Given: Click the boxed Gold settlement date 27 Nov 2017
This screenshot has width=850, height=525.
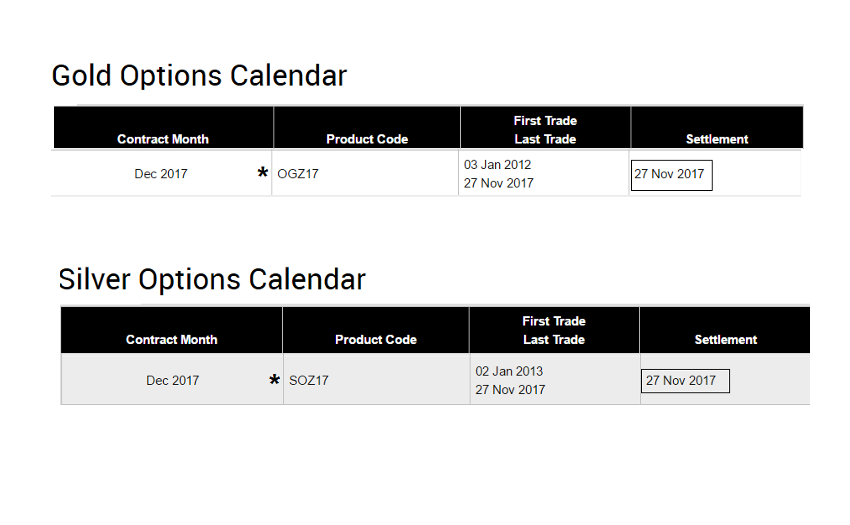Looking at the screenshot, I should (x=672, y=175).
